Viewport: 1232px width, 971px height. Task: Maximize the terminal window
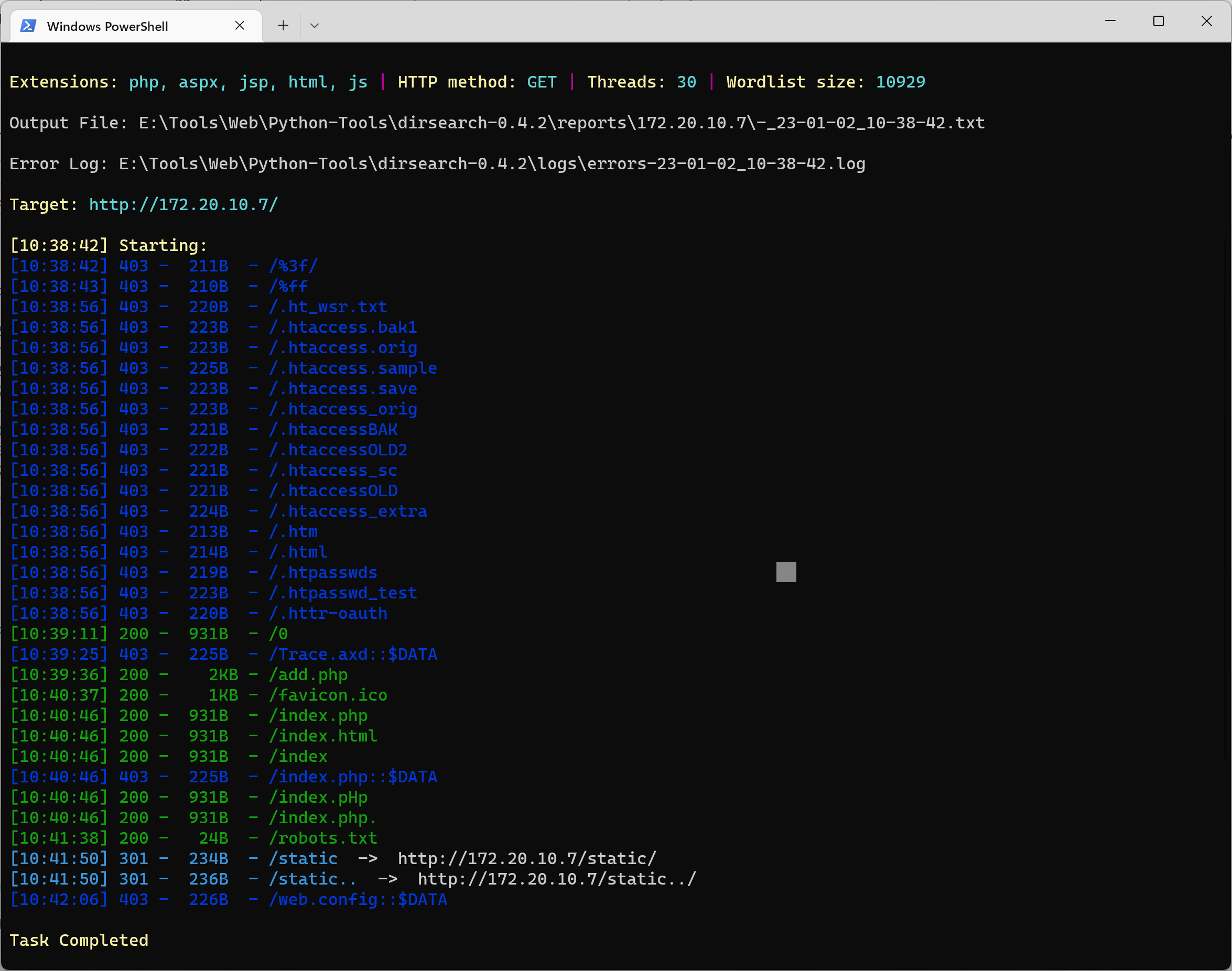[1158, 21]
